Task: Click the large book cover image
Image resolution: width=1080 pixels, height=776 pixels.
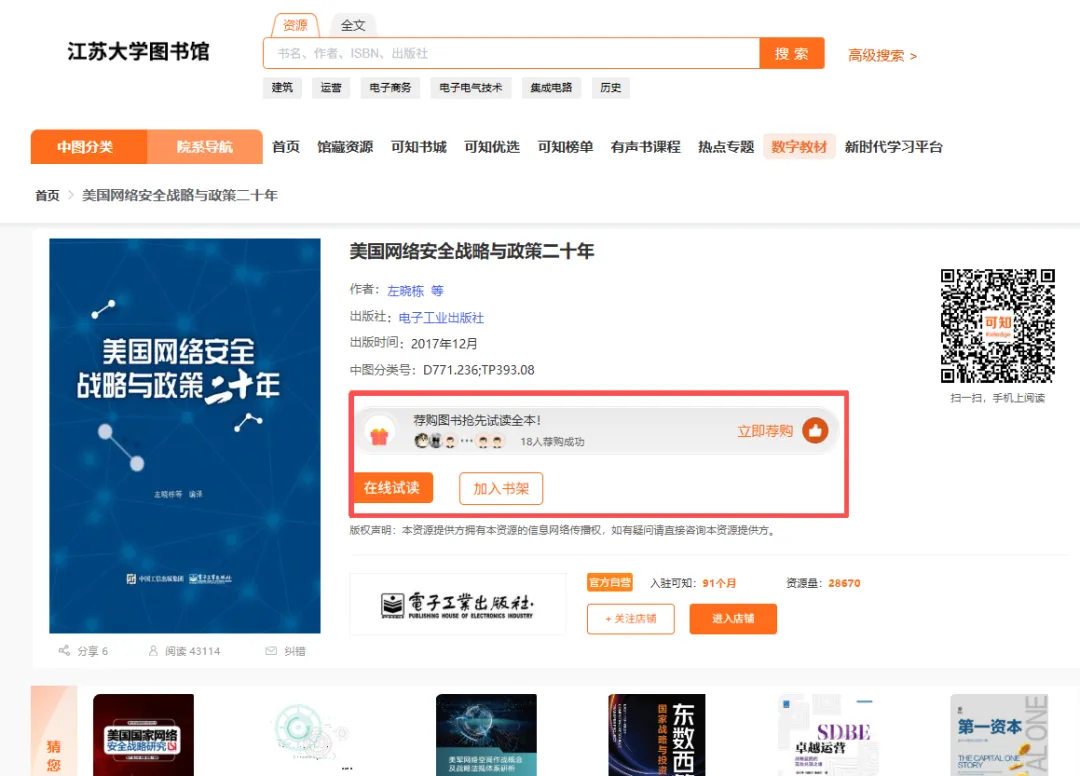Action: click(185, 436)
